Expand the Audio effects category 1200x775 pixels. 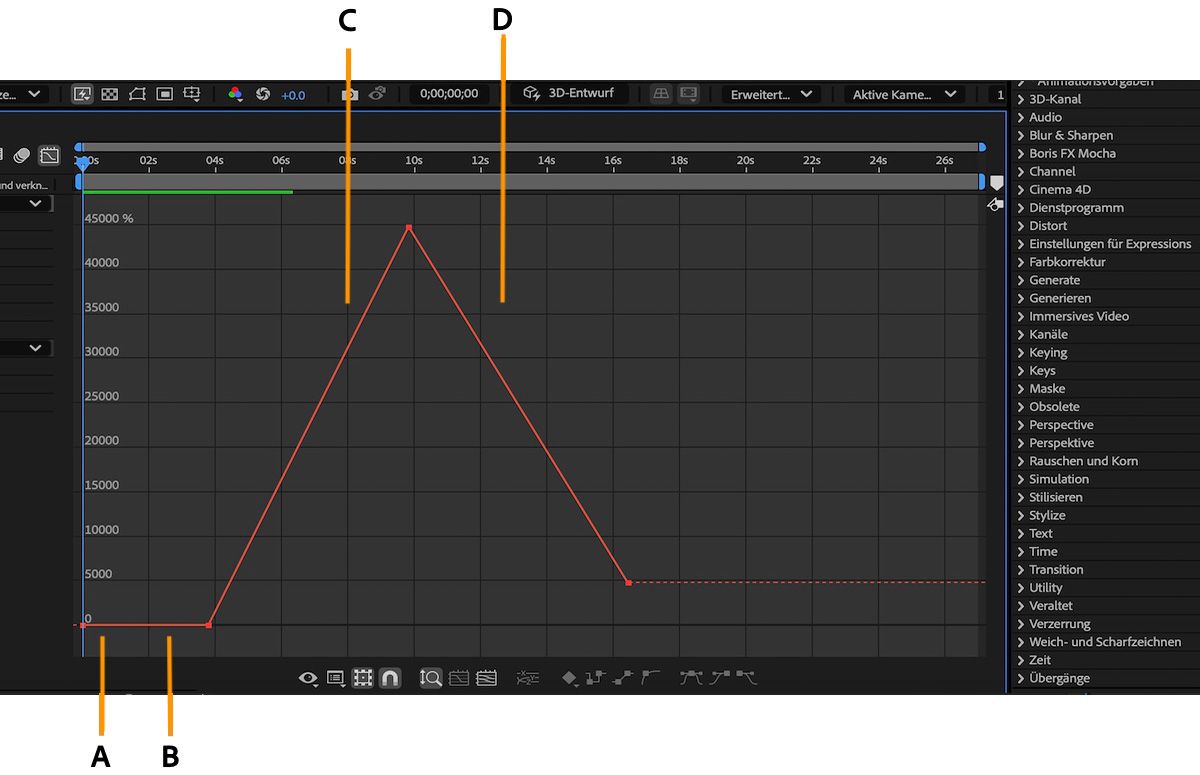click(1022, 117)
